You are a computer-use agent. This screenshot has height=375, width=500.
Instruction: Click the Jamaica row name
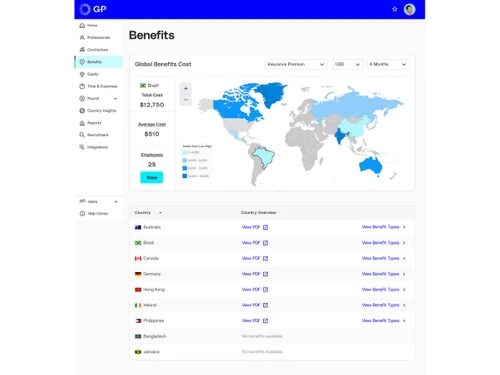click(x=151, y=352)
